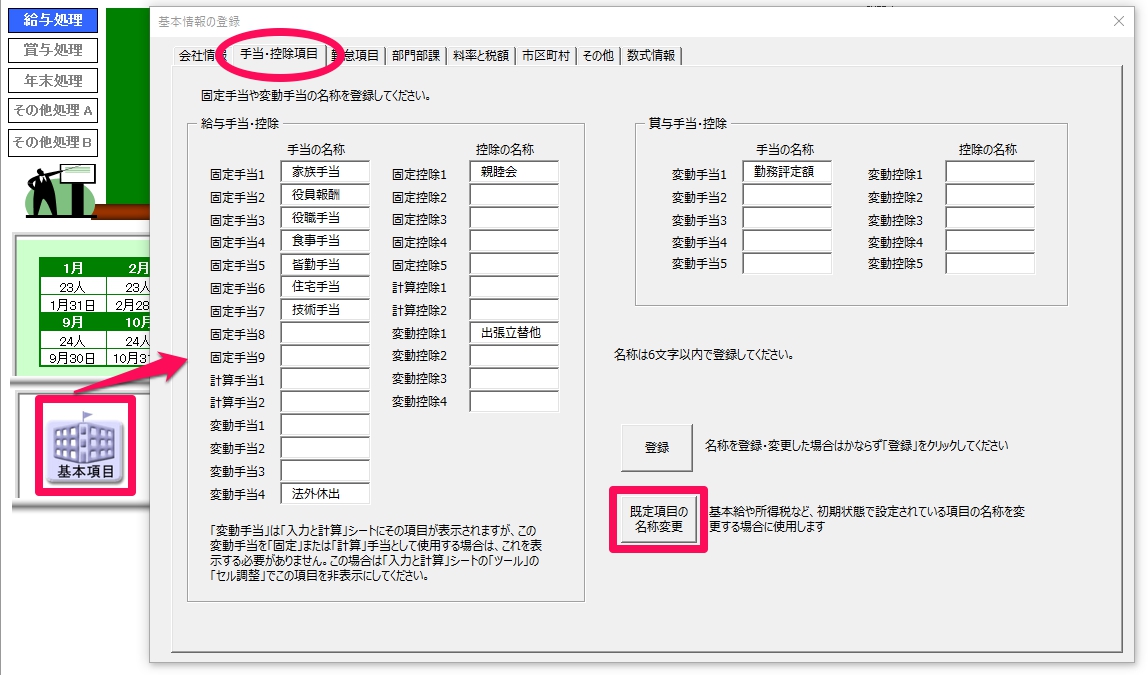
Task: Click the empty 給与 変動控除2 field
Action: coord(514,356)
